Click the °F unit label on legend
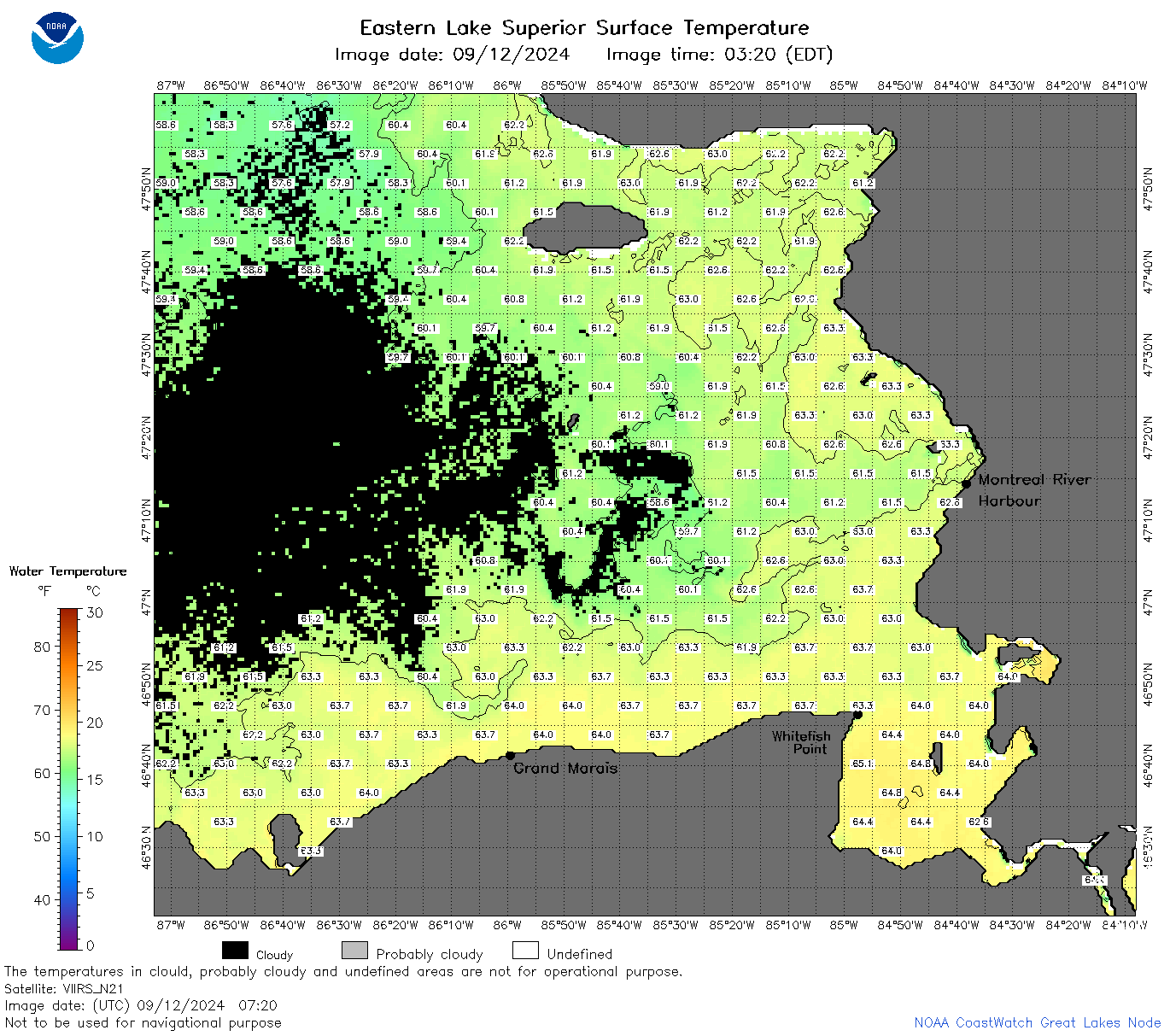 tap(44, 590)
